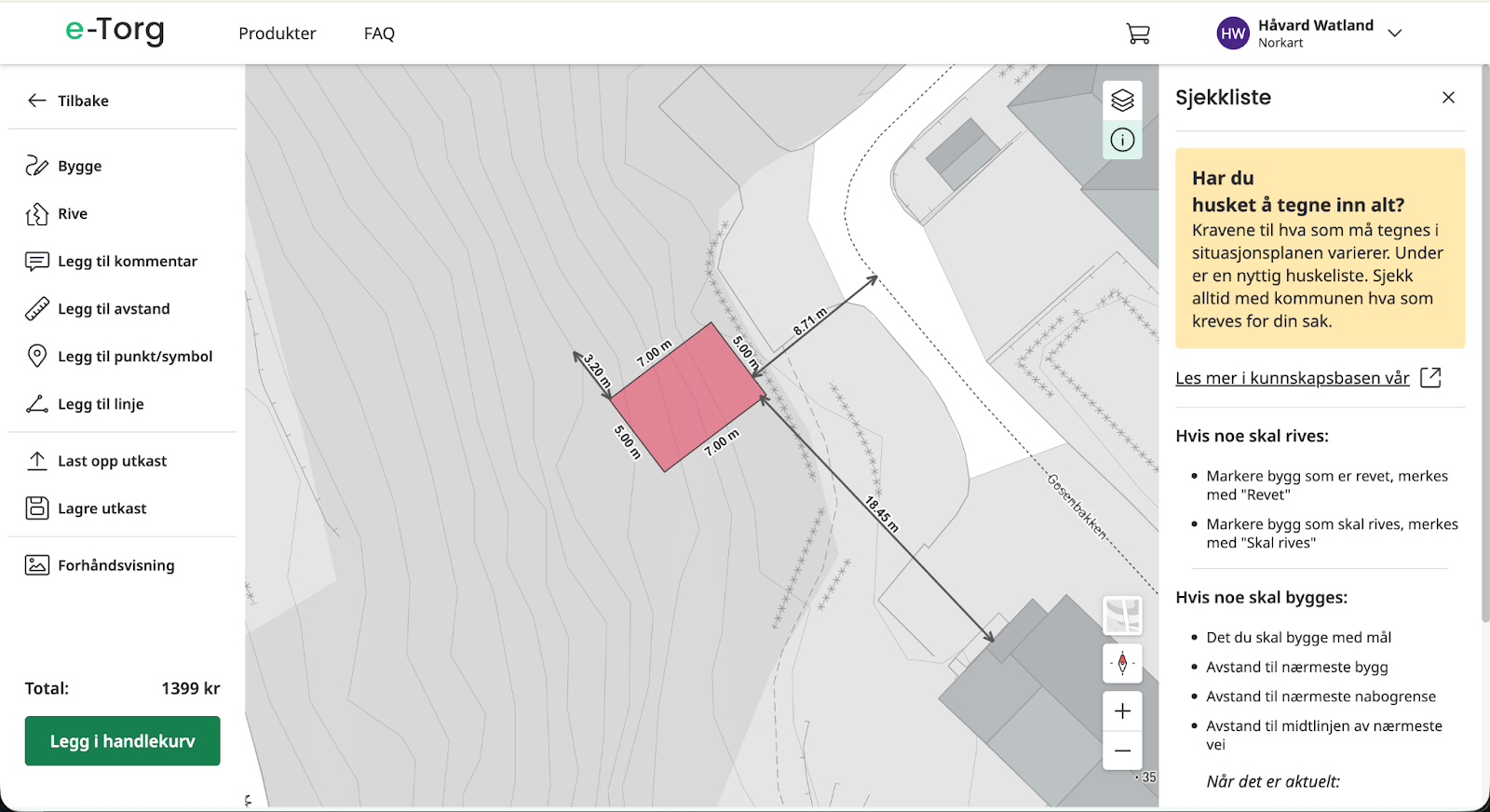1490x812 pixels.
Task: Click the e-Torg logo
Action: point(115,31)
